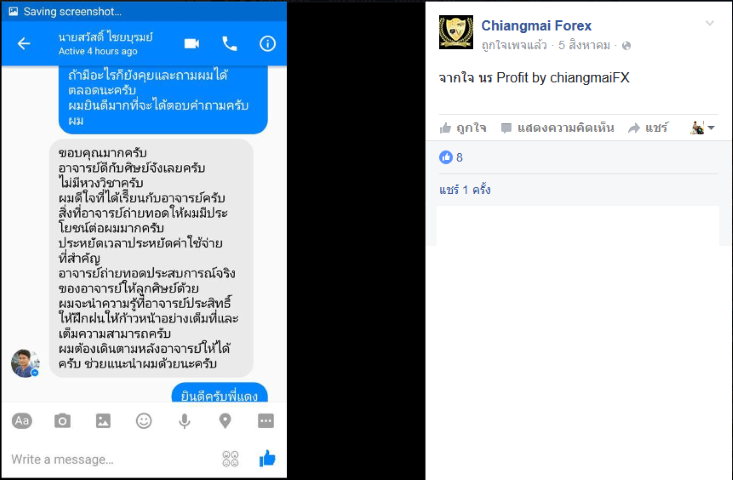Start a voice call via phone icon
733x480 pixels.
(x=230, y=43)
